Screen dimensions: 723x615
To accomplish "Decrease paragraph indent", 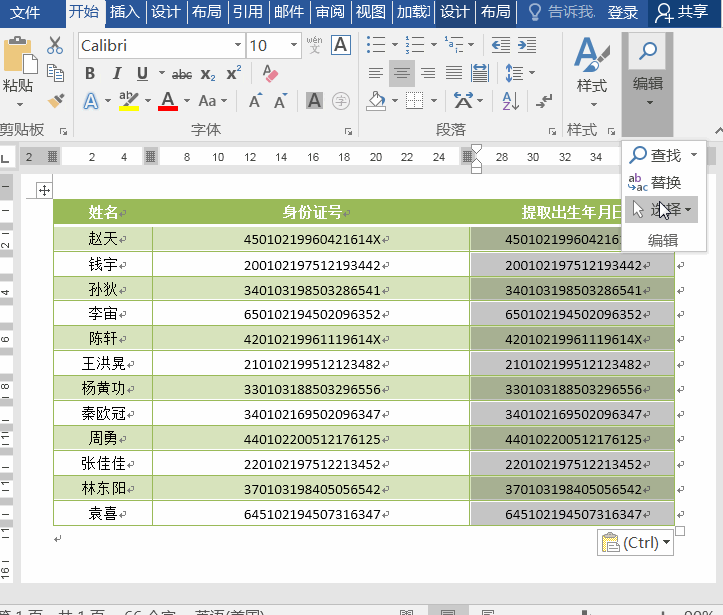I will point(500,45).
